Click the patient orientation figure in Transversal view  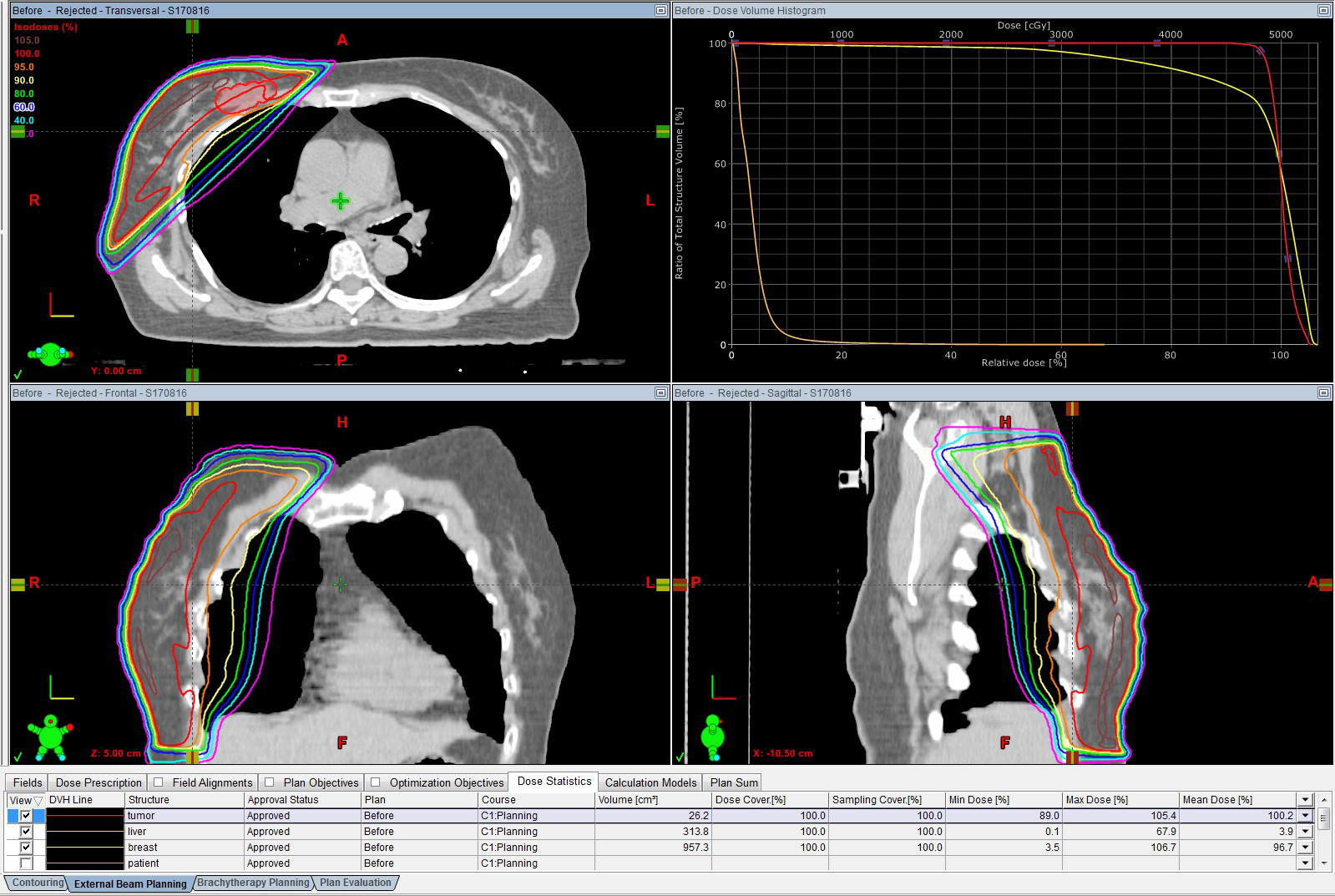coord(49,354)
